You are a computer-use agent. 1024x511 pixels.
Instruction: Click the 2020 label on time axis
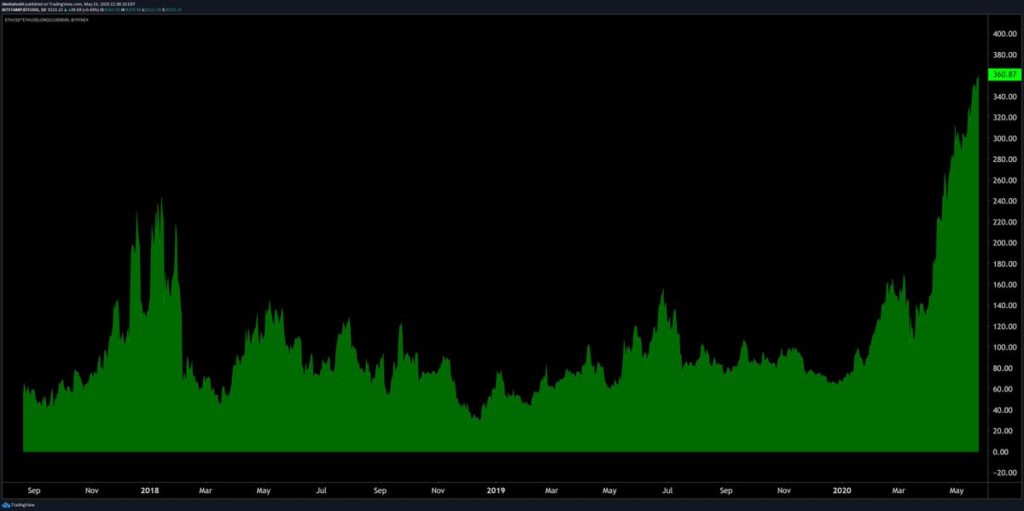click(842, 491)
